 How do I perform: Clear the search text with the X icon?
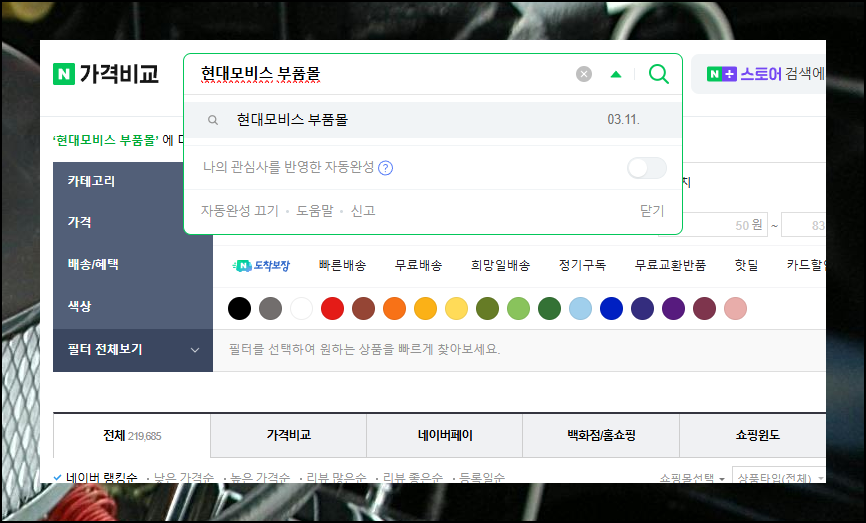(x=584, y=74)
